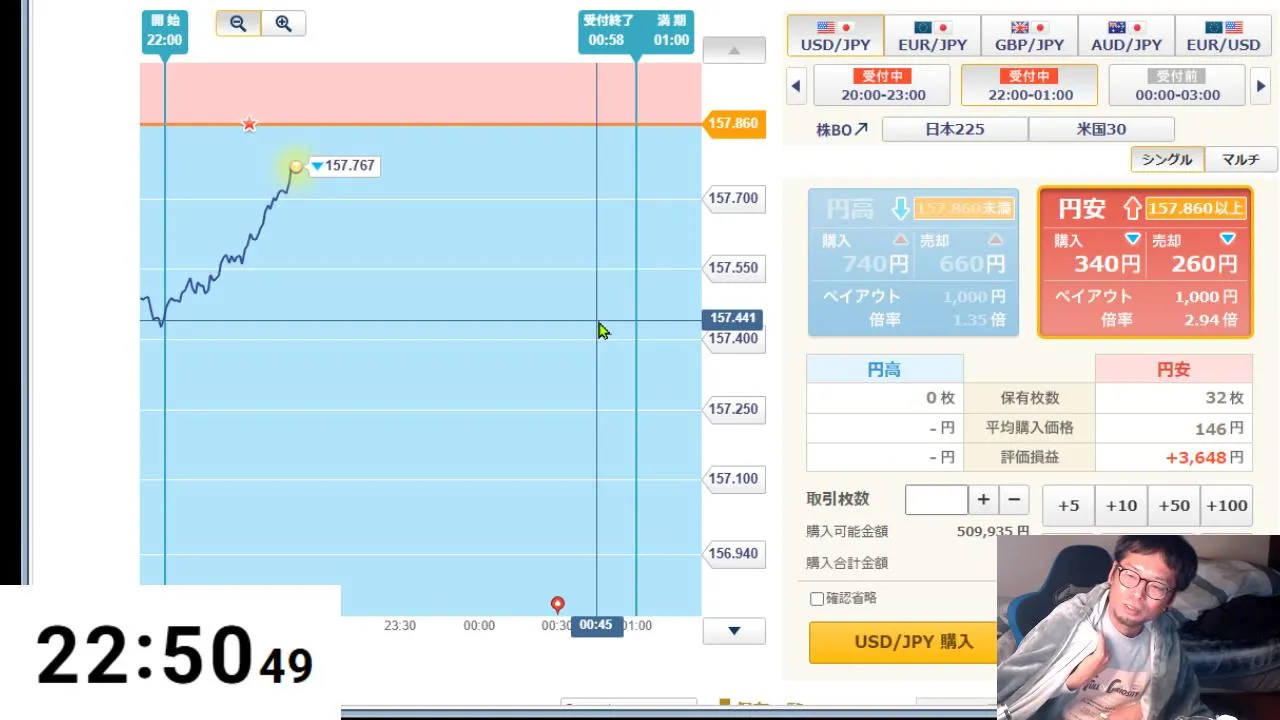This screenshot has width=1280, height=720.
Task: Click 購入可能金額 amount 509,935円
Action: tap(993, 532)
